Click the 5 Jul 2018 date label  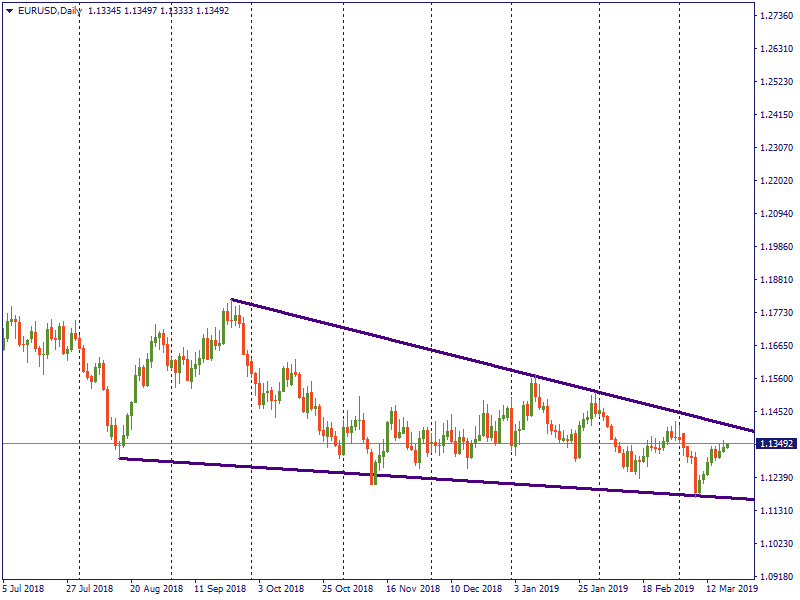click(24, 590)
